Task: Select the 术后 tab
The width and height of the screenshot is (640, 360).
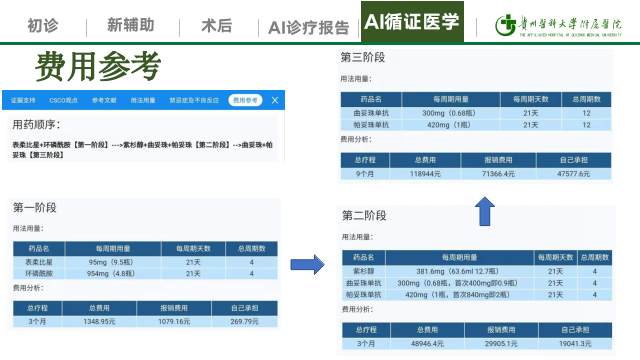Action: click(x=217, y=25)
